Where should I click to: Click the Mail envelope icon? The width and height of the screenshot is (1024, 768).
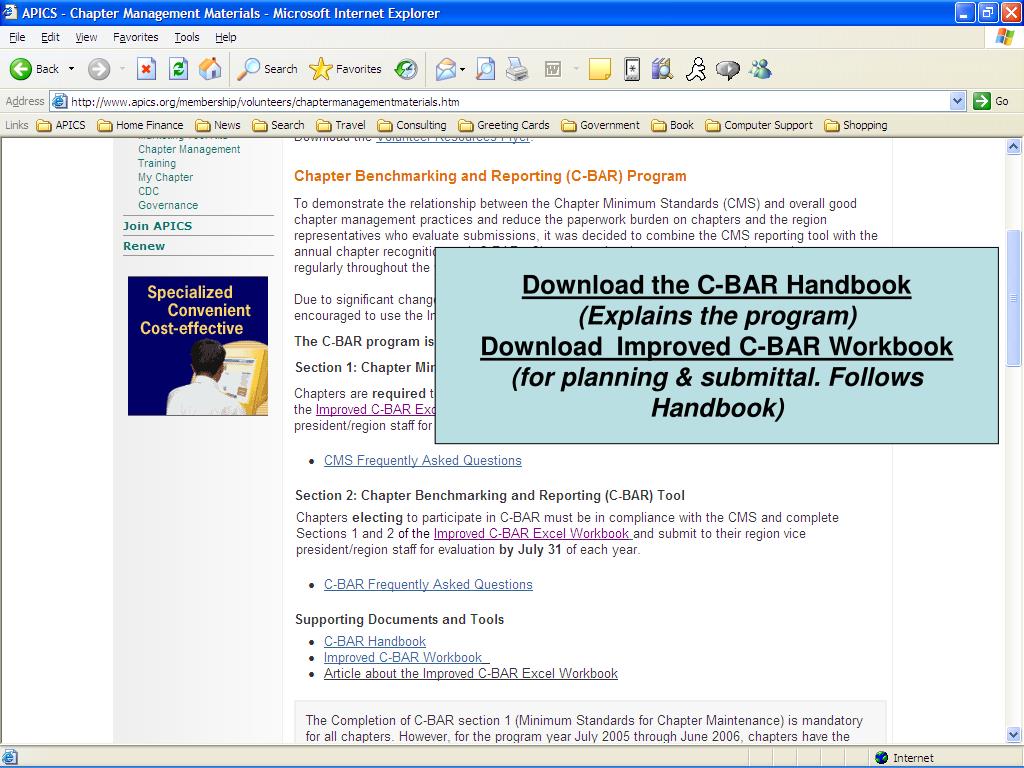445,69
